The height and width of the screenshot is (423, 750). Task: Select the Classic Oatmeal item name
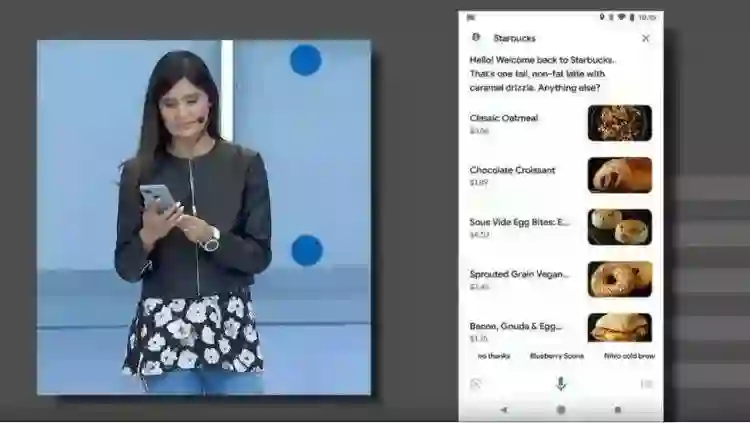[504, 118]
